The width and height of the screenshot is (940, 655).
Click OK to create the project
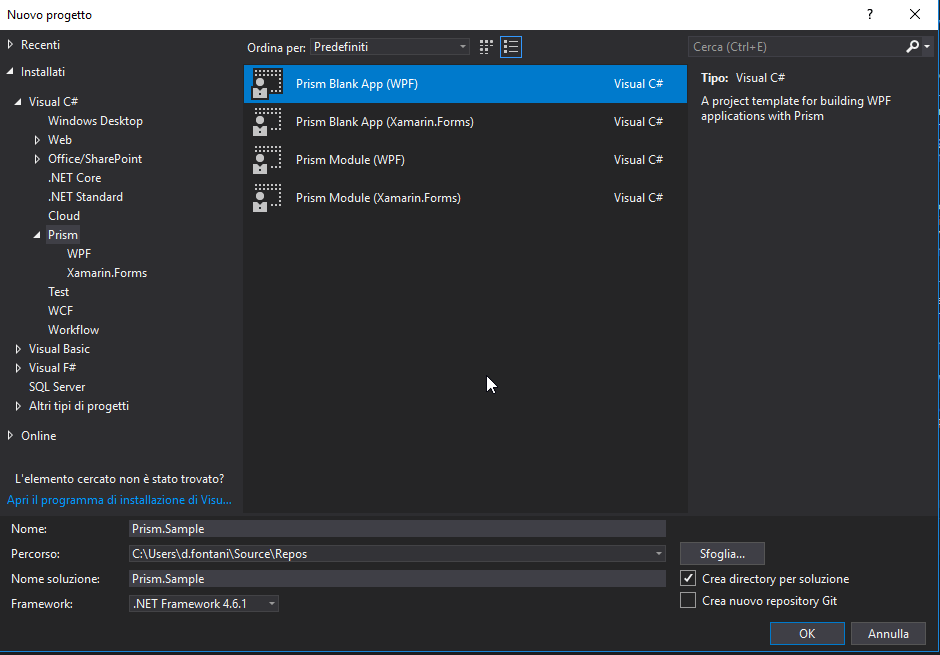click(806, 633)
